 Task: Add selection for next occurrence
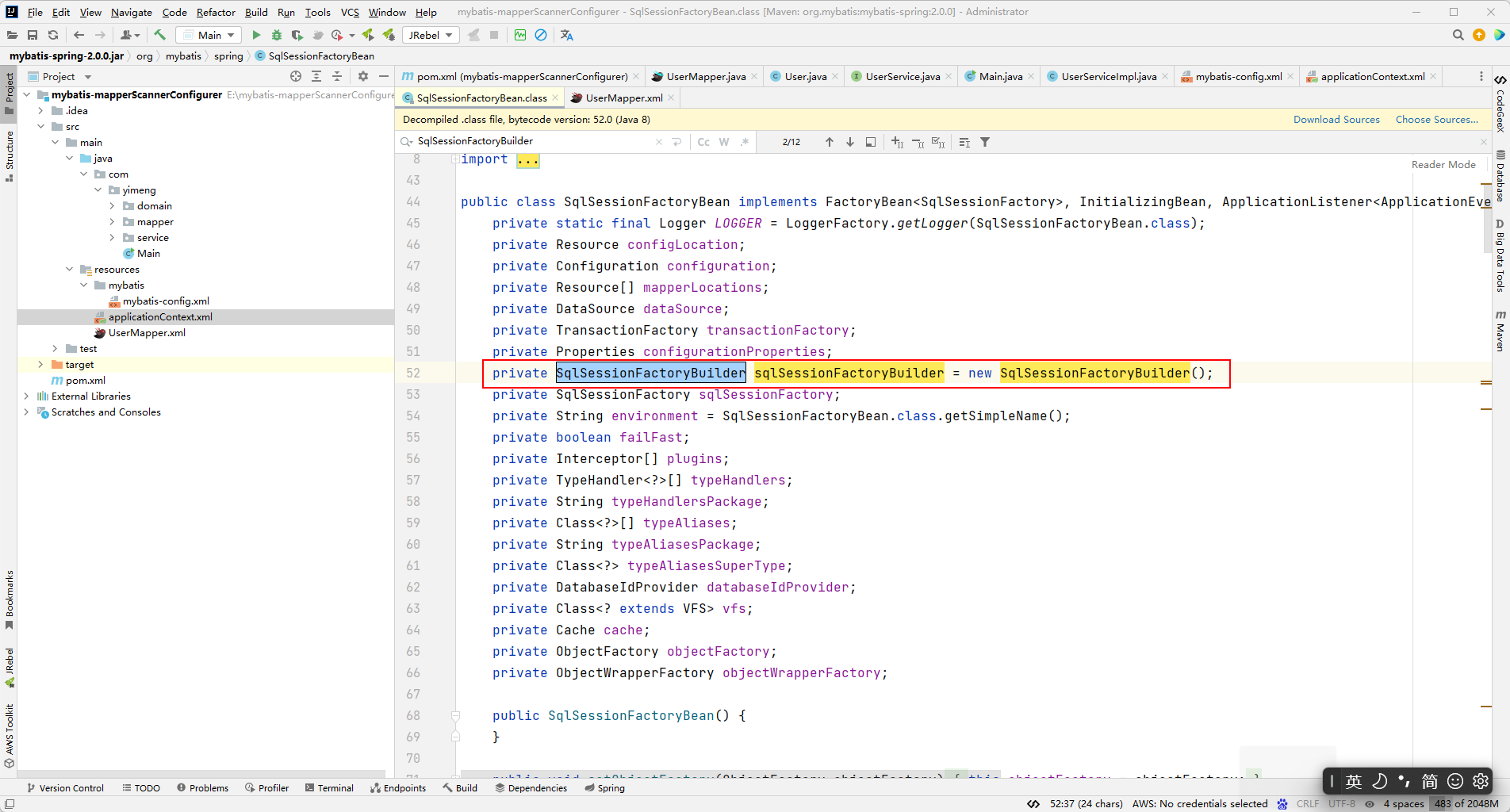(897, 142)
